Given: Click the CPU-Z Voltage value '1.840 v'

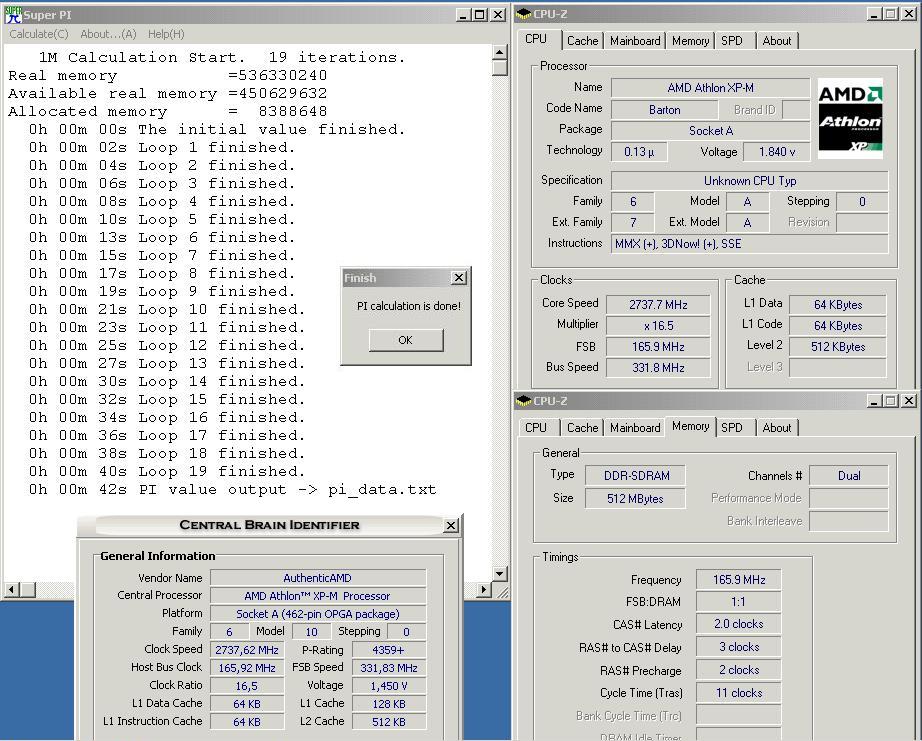Looking at the screenshot, I should click(777, 152).
